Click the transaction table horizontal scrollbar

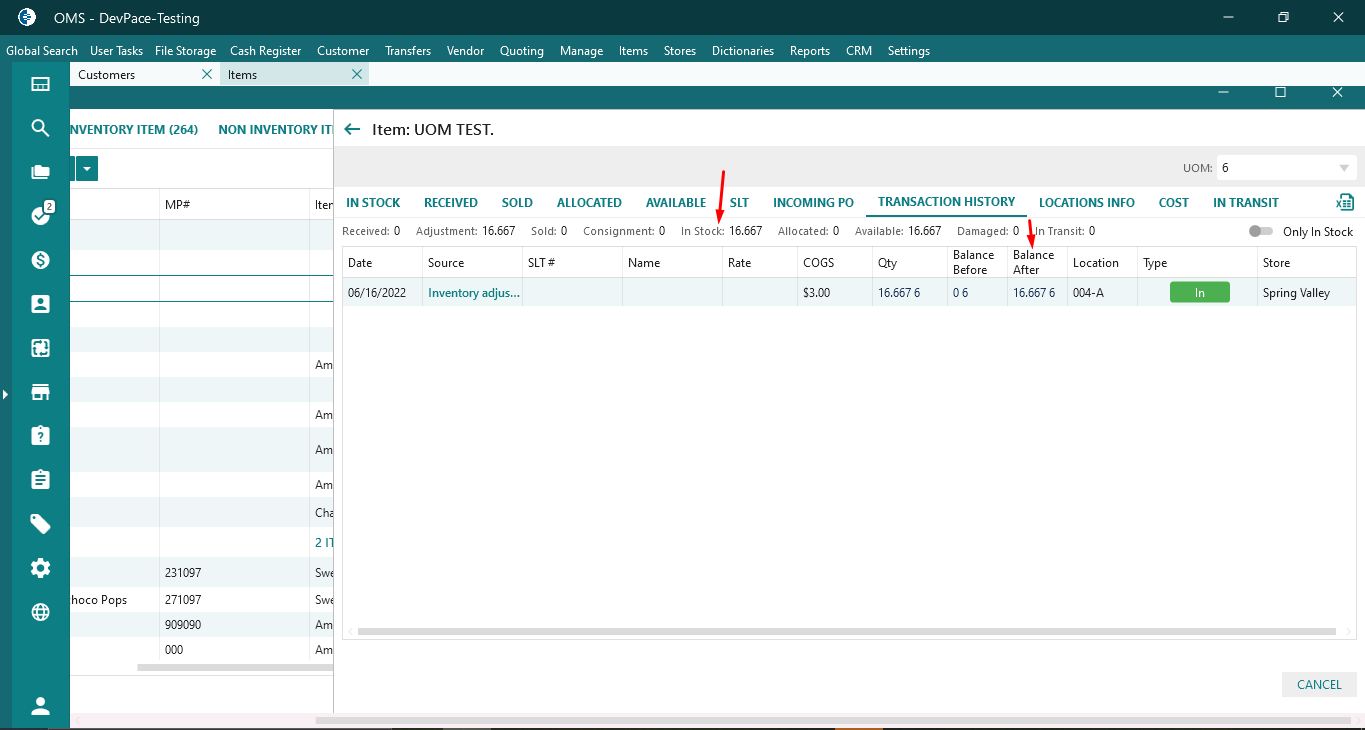click(845, 632)
